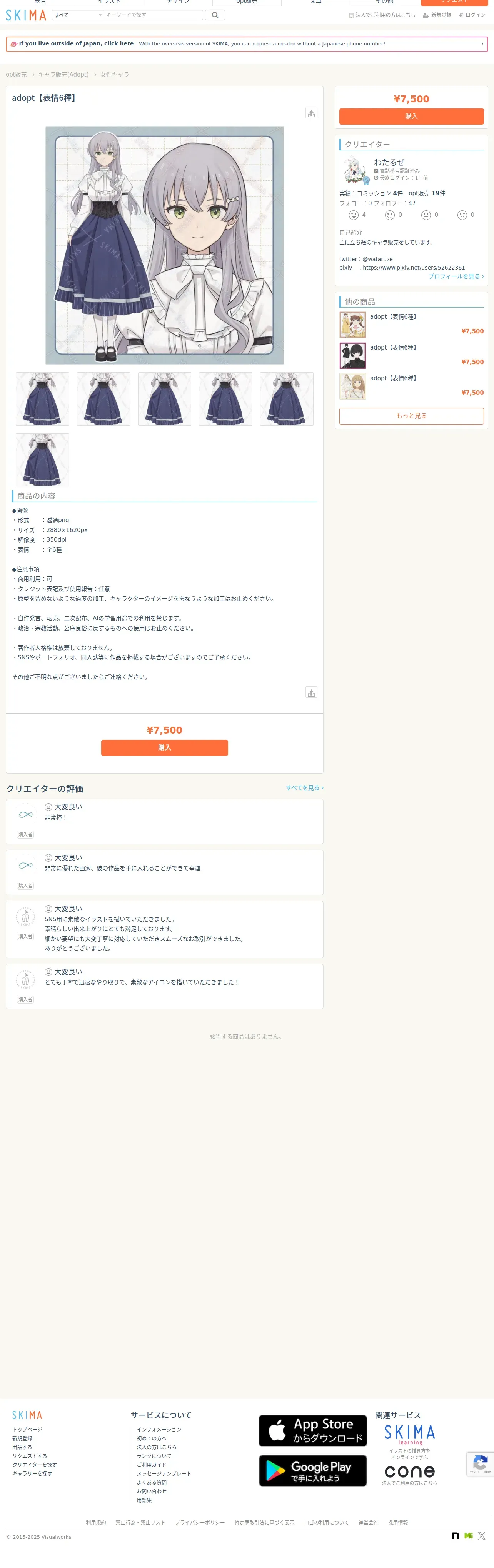Click the footer SKIMA logo
The width and height of the screenshot is (494, 1568).
(x=27, y=1415)
